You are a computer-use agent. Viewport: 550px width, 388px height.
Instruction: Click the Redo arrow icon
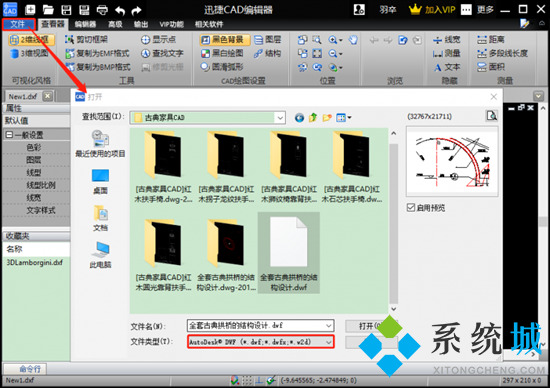136,10
